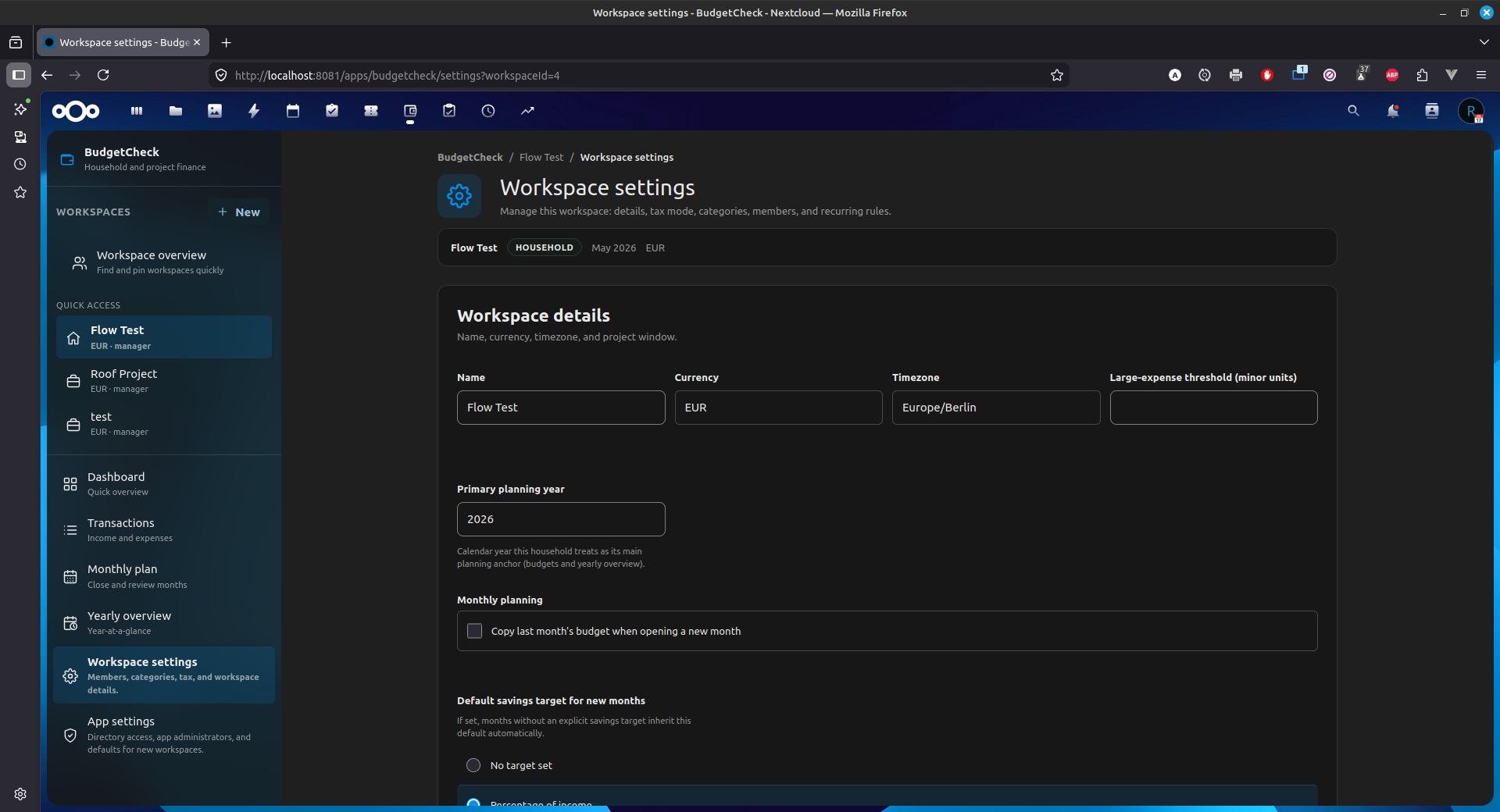Click the large Workspace settings gear icon
This screenshot has width=1500, height=812.
pos(459,196)
